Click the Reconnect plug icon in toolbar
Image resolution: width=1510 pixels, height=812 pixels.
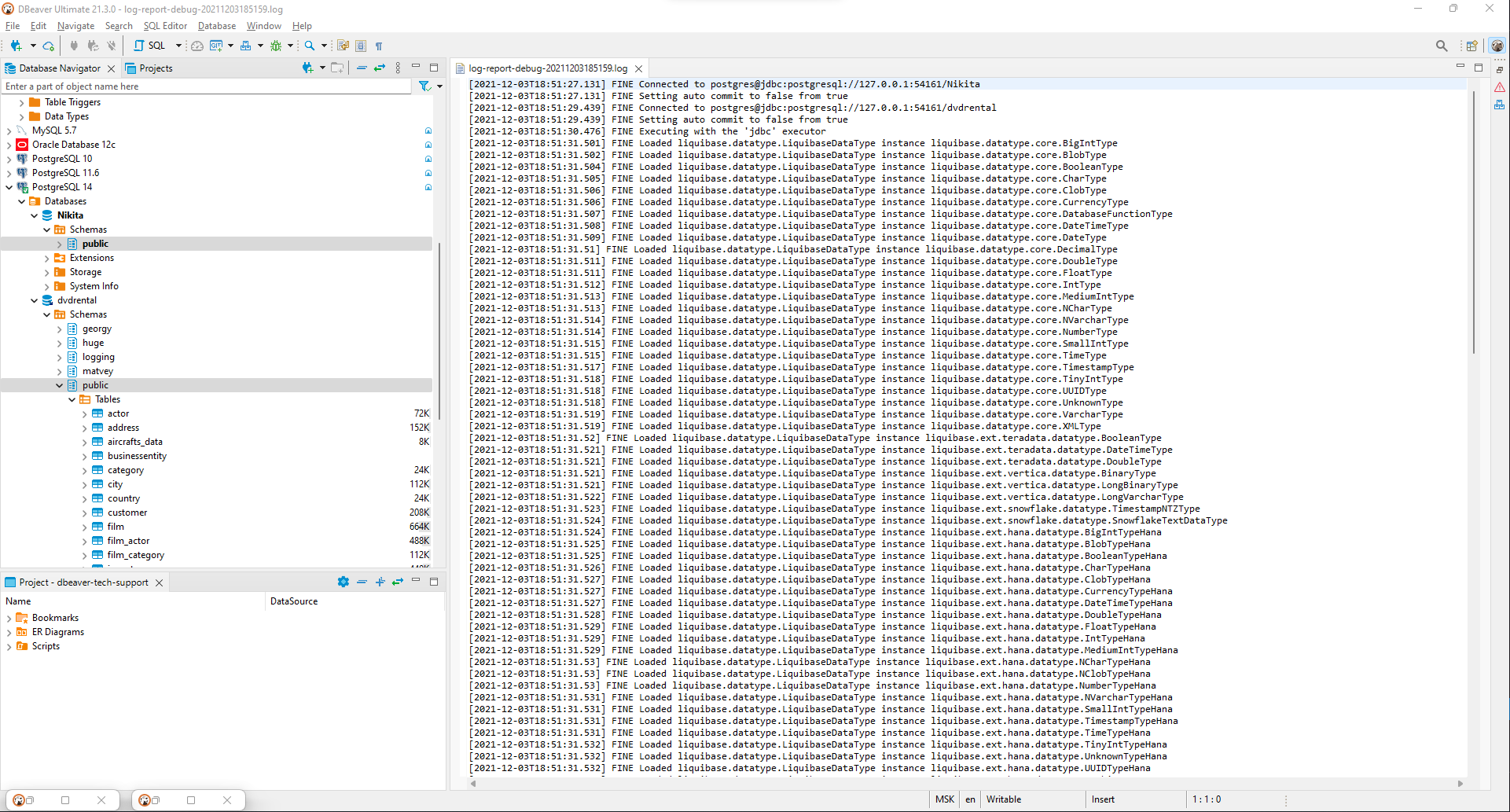pyautogui.click(x=93, y=46)
